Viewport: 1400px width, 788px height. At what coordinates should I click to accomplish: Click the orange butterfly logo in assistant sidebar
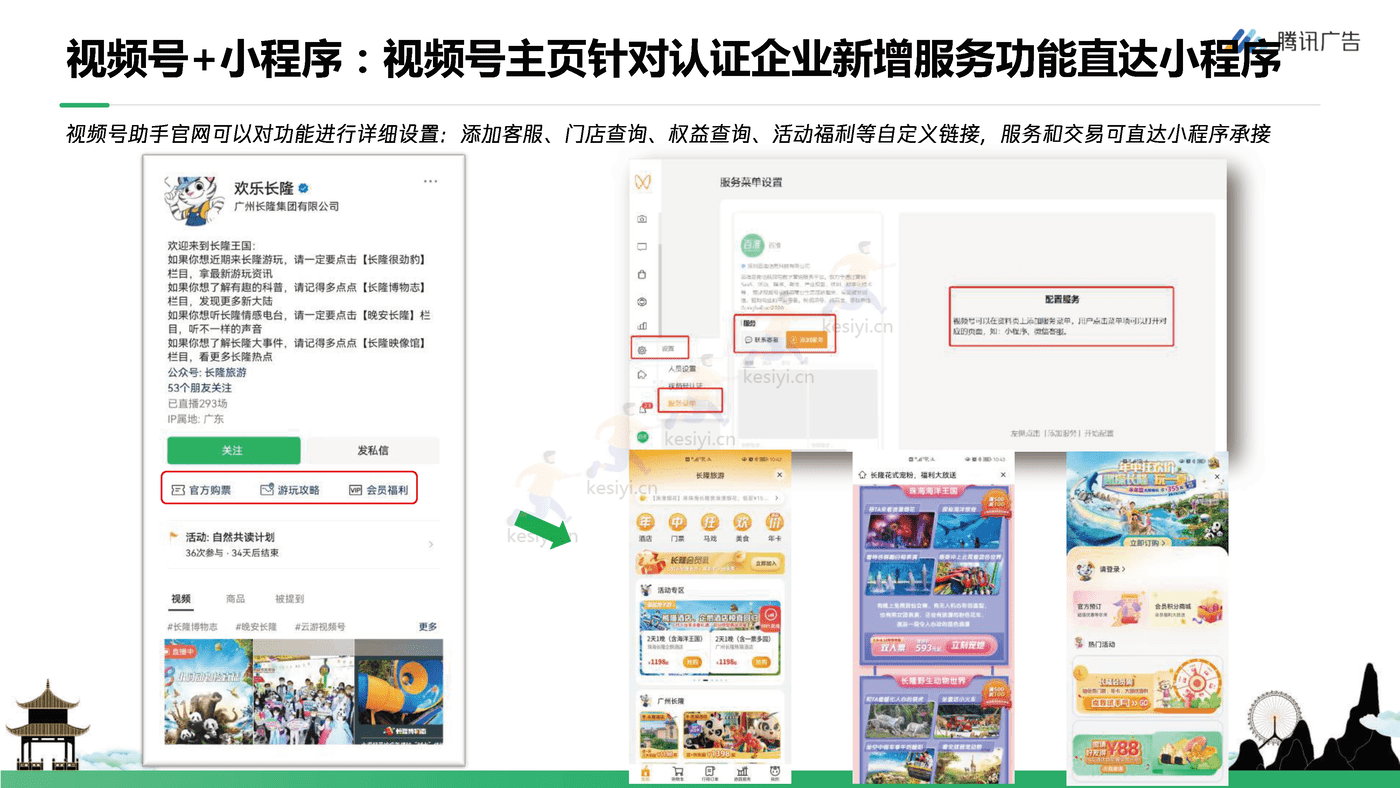[x=642, y=183]
